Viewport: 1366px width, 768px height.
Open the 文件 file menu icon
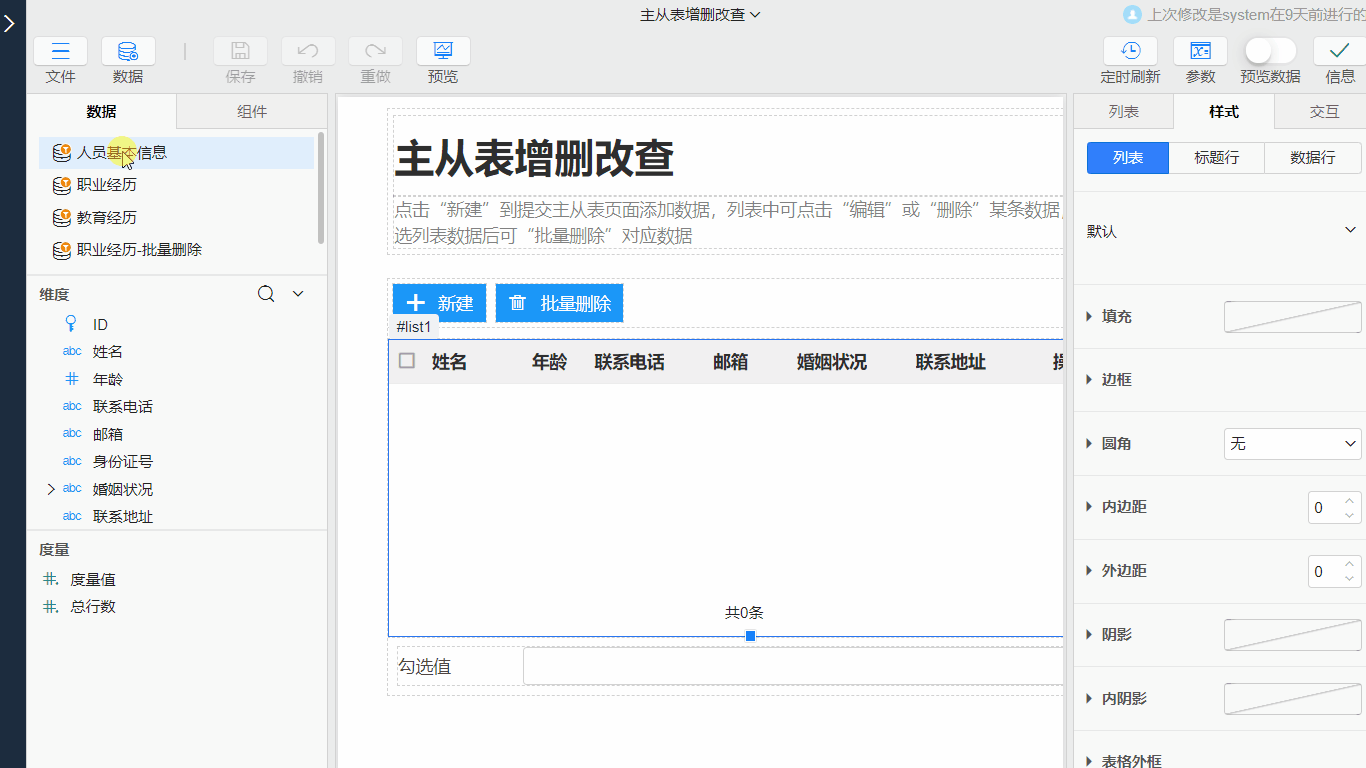[x=61, y=51]
